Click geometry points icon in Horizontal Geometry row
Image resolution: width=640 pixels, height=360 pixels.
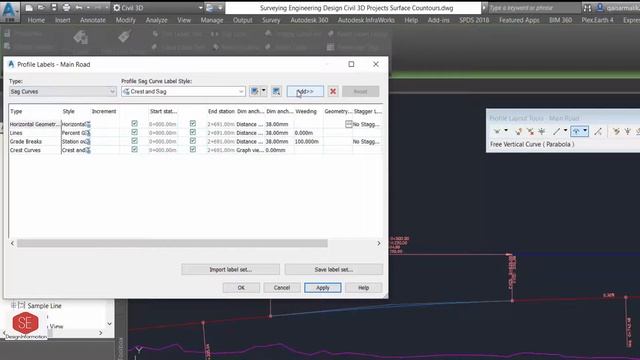(349, 124)
